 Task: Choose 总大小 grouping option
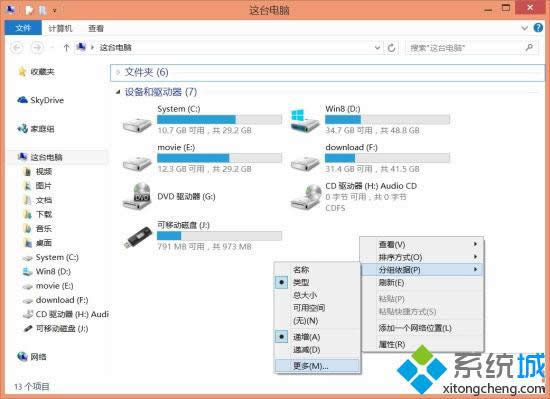click(305, 295)
